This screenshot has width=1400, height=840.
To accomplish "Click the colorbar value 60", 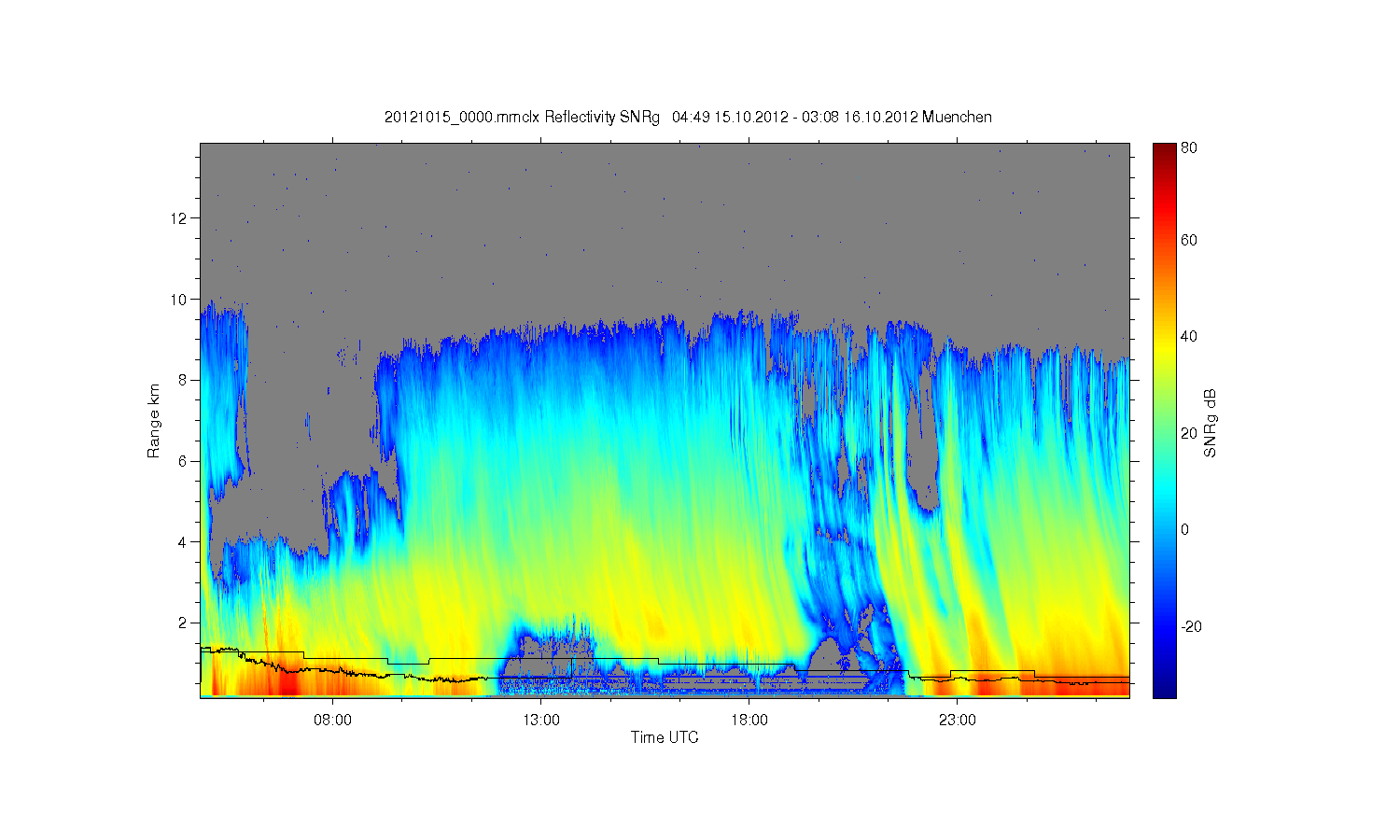I will (x=1189, y=240).
